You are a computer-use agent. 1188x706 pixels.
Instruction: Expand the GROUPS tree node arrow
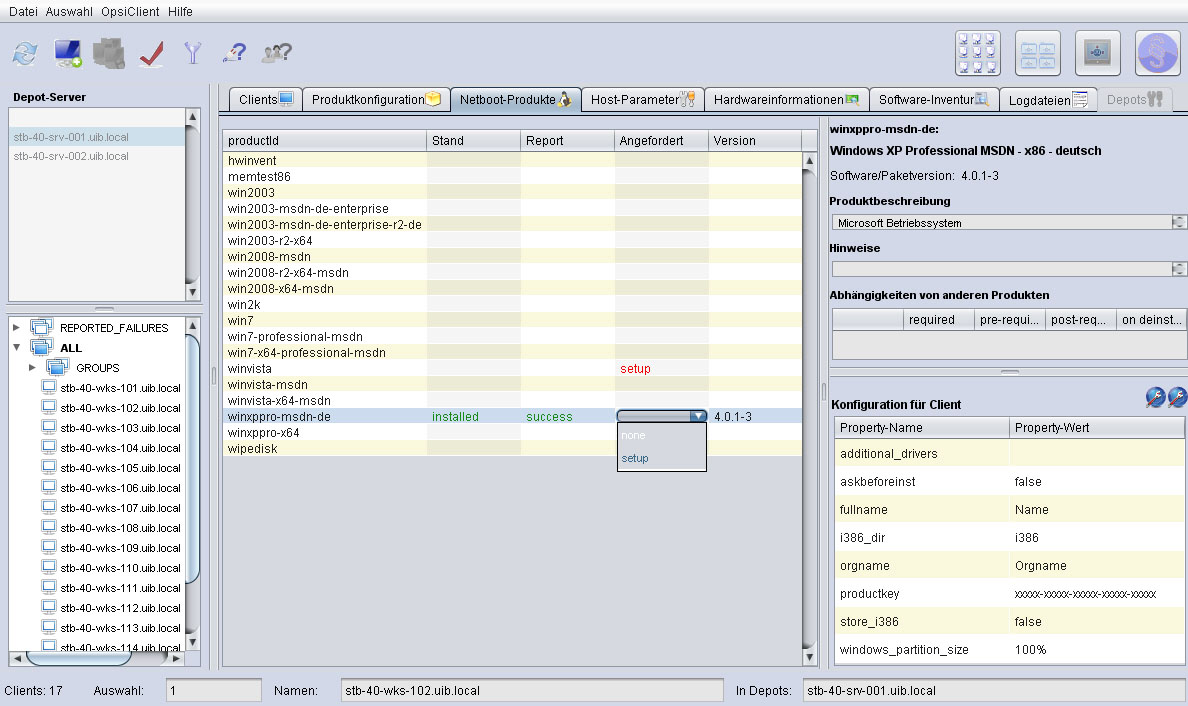coord(33,367)
